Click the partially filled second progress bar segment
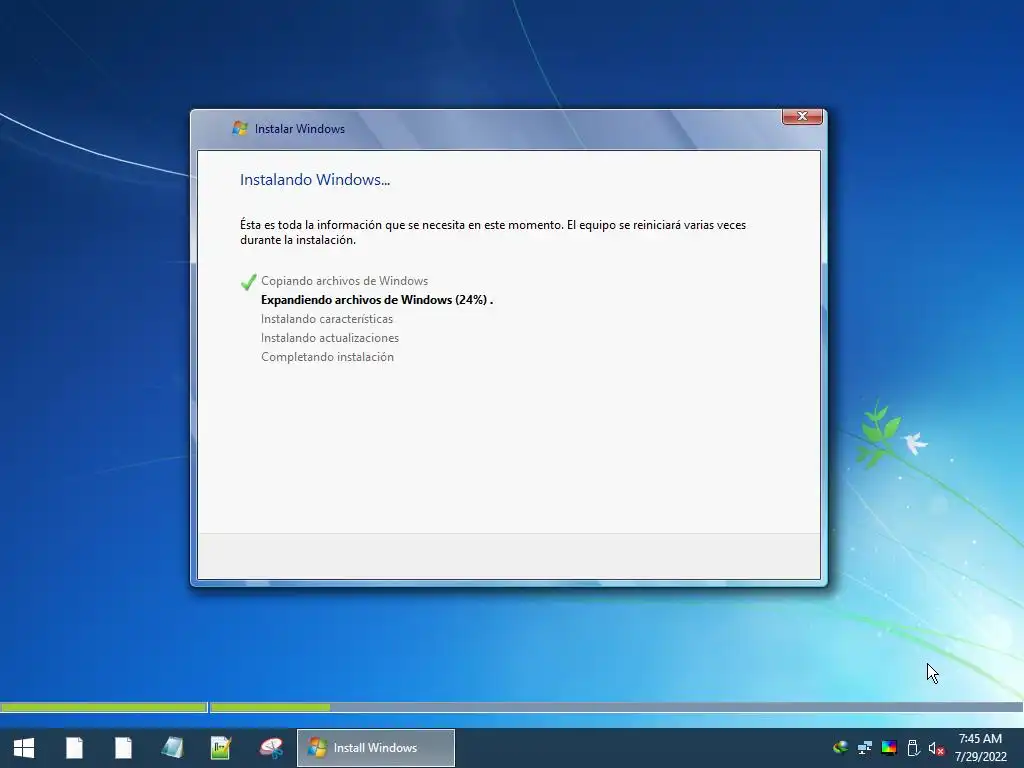Screen dimensions: 1024x768 click(616, 707)
